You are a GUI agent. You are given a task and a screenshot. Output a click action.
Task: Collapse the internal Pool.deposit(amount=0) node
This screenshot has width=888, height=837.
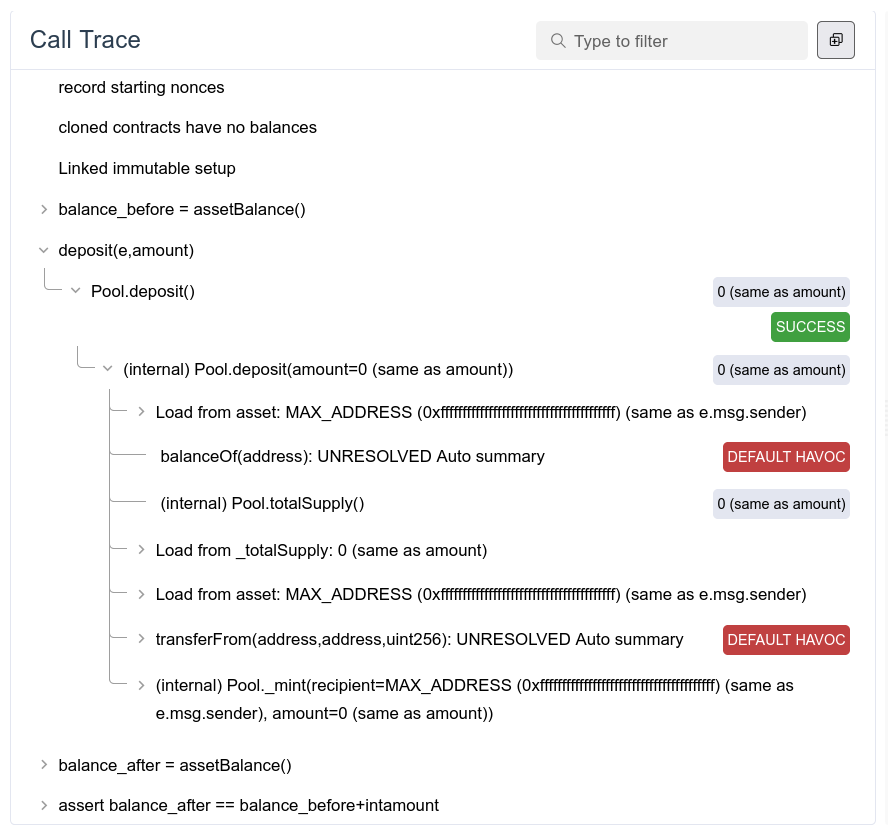(x=108, y=369)
